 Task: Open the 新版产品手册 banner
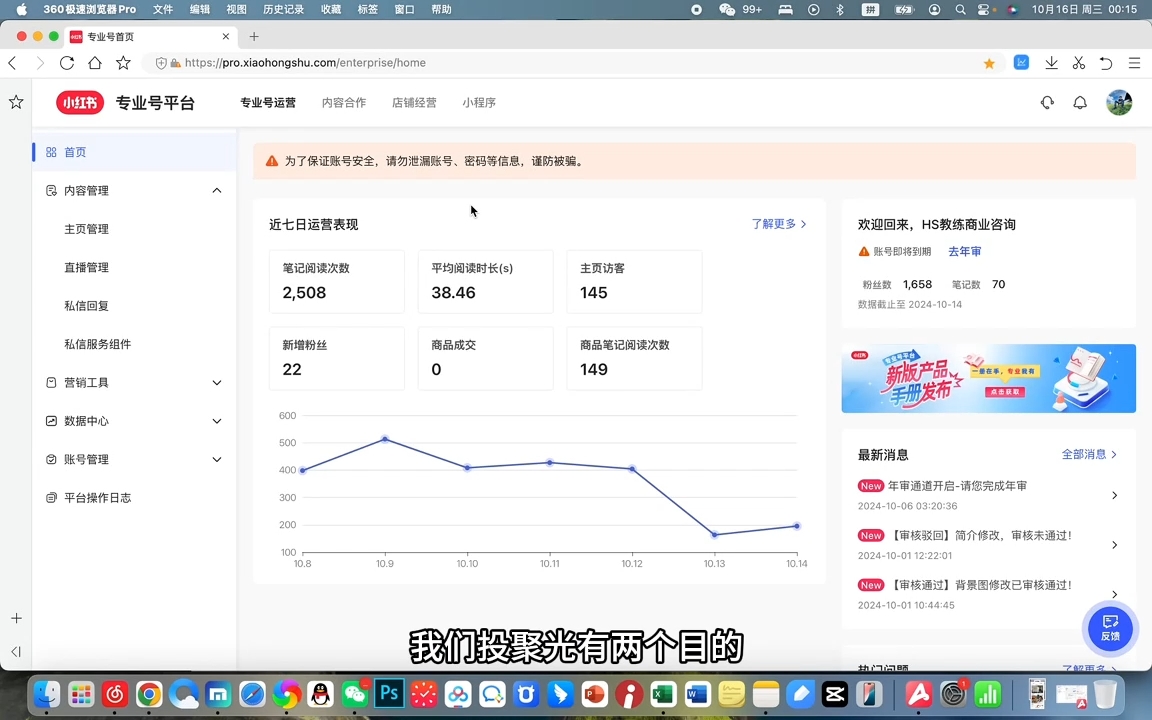click(988, 378)
